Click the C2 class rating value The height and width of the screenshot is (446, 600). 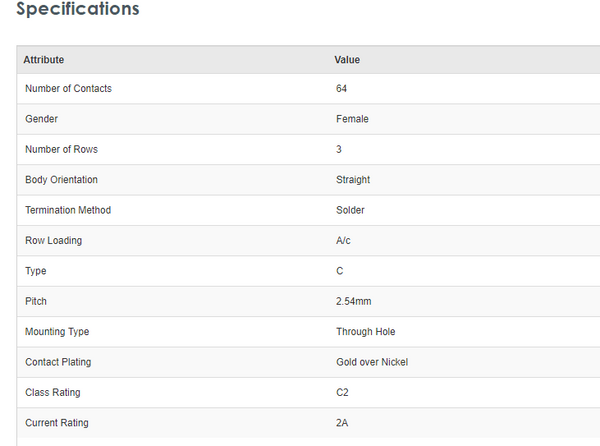point(342,393)
